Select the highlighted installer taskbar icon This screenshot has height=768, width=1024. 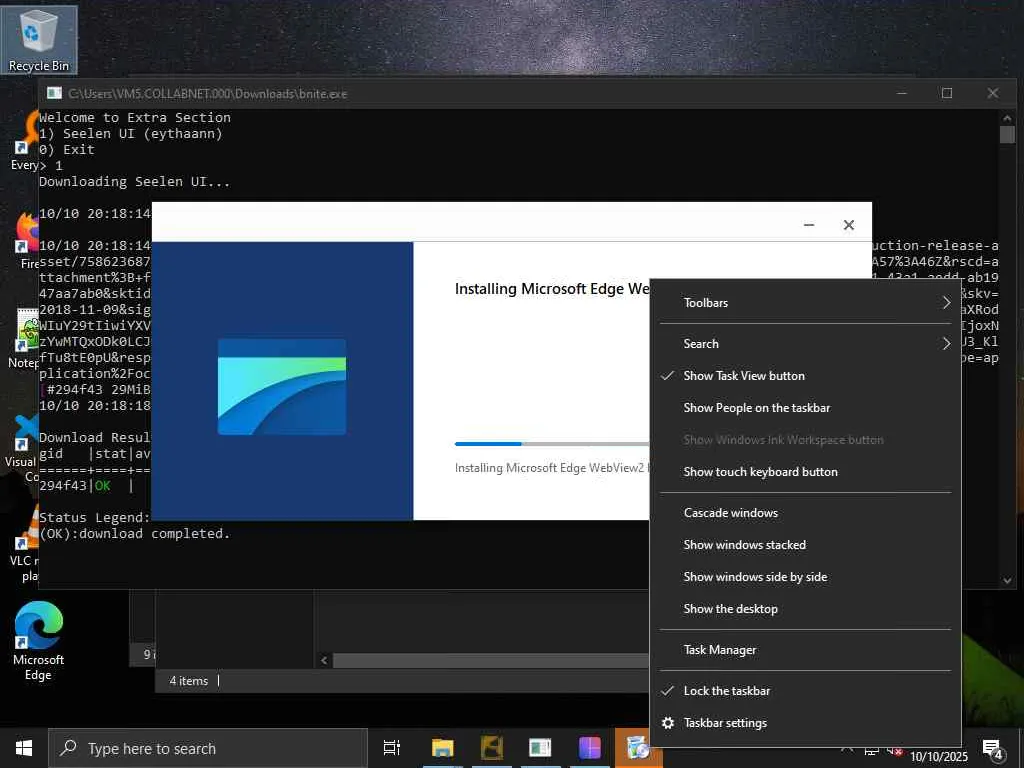638,748
